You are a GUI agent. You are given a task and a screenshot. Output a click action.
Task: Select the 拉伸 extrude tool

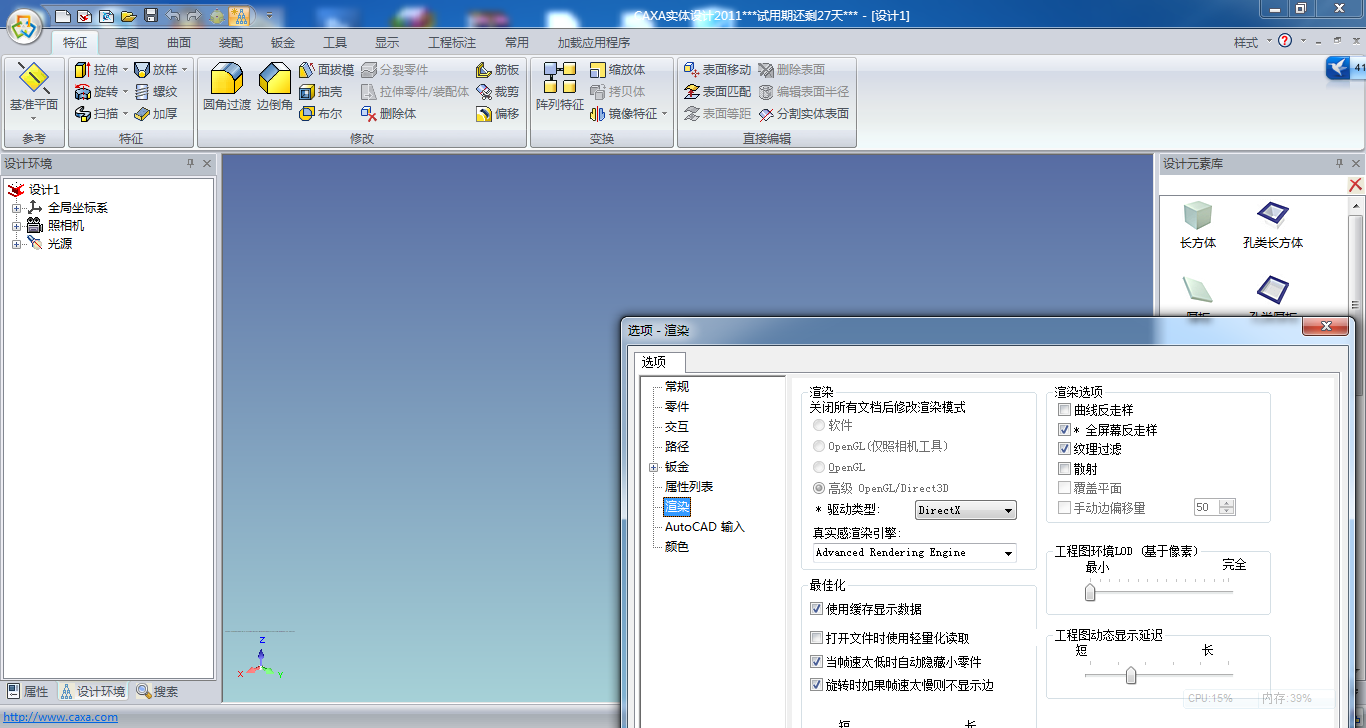pyautogui.click(x=96, y=70)
